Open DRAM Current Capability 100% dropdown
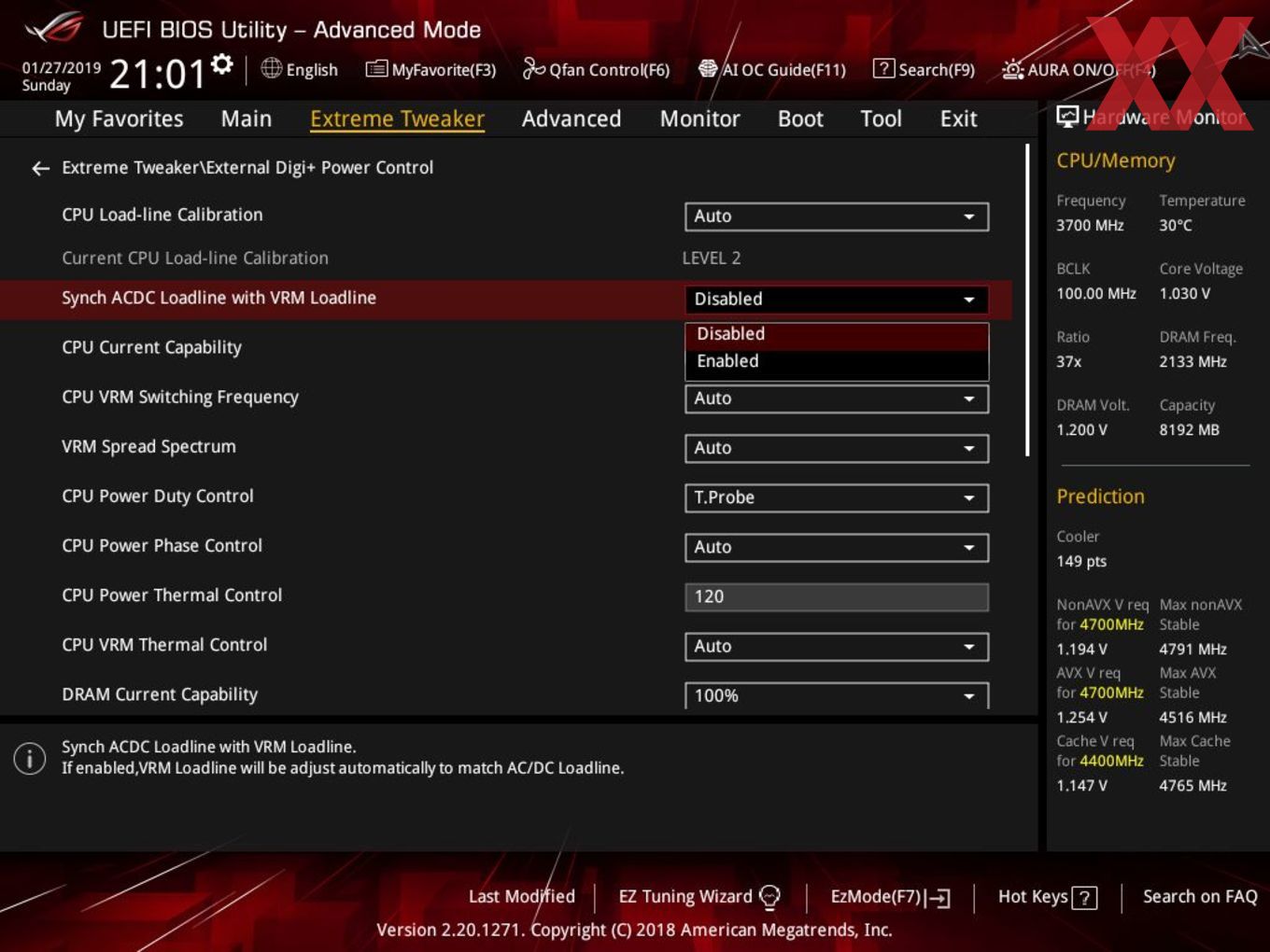The width and height of the screenshot is (1270, 952). pos(837,695)
